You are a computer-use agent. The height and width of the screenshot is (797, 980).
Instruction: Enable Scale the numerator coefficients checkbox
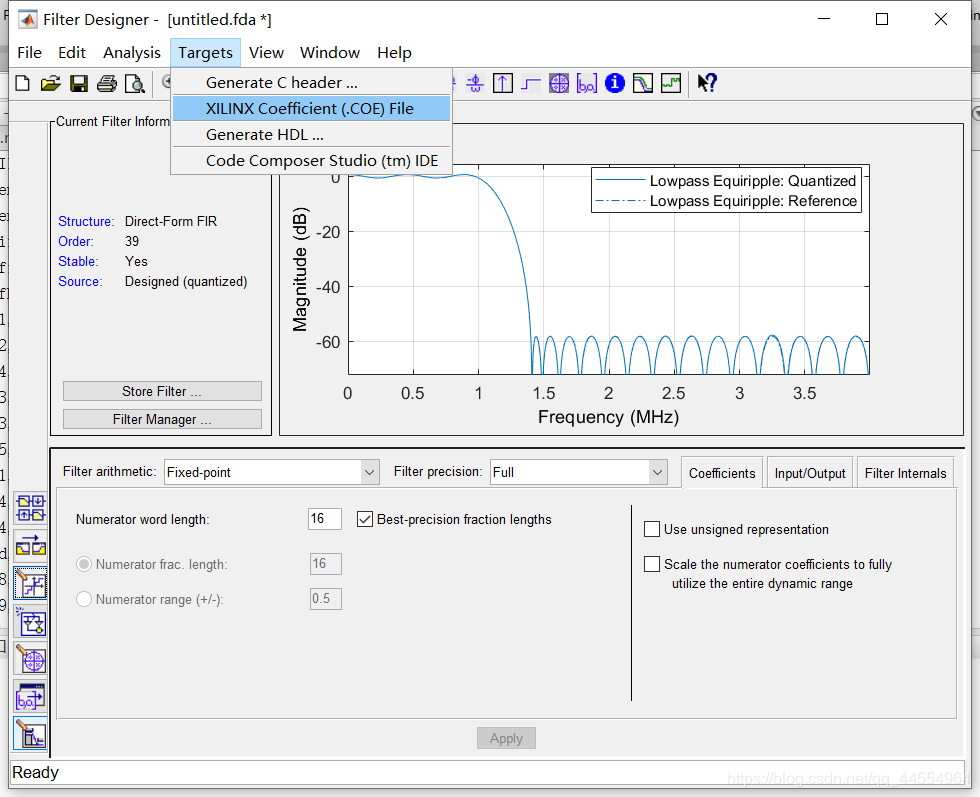[652, 564]
